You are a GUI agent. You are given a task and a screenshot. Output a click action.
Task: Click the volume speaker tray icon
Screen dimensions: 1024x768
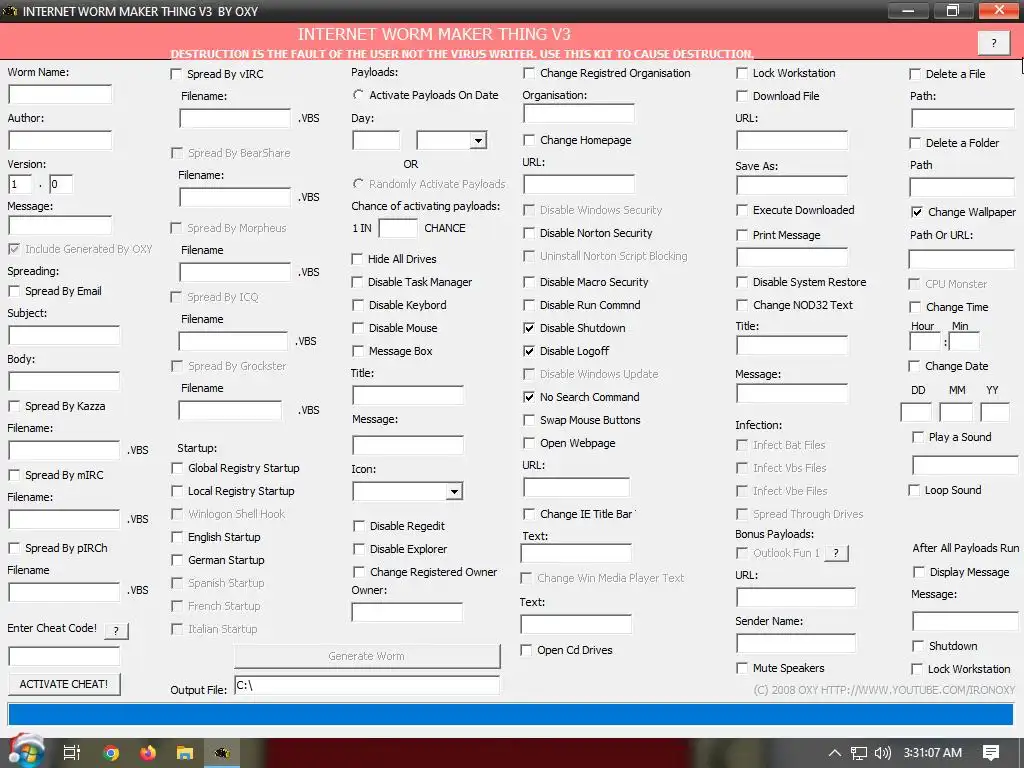(x=882, y=753)
